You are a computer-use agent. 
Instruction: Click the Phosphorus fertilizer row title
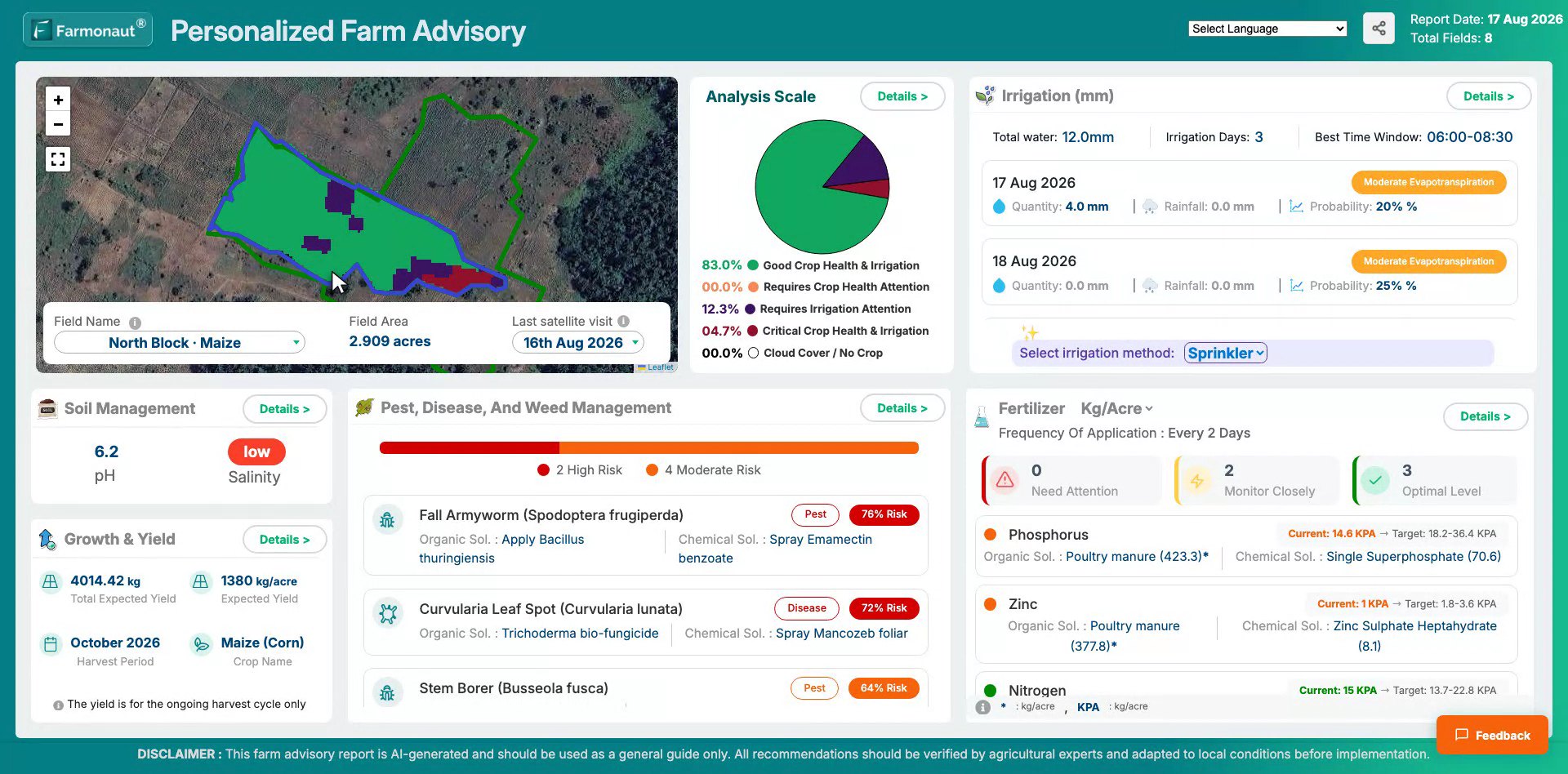(x=1049, y=535)
